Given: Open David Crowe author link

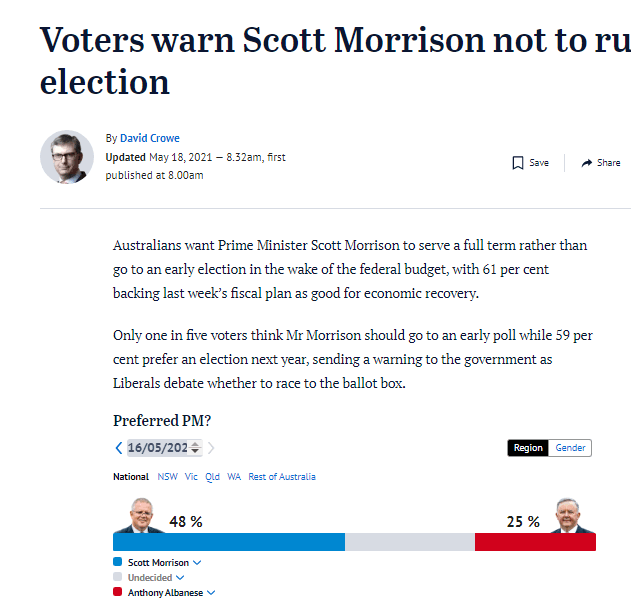Looking at the screenshot, I should point(150,138).
